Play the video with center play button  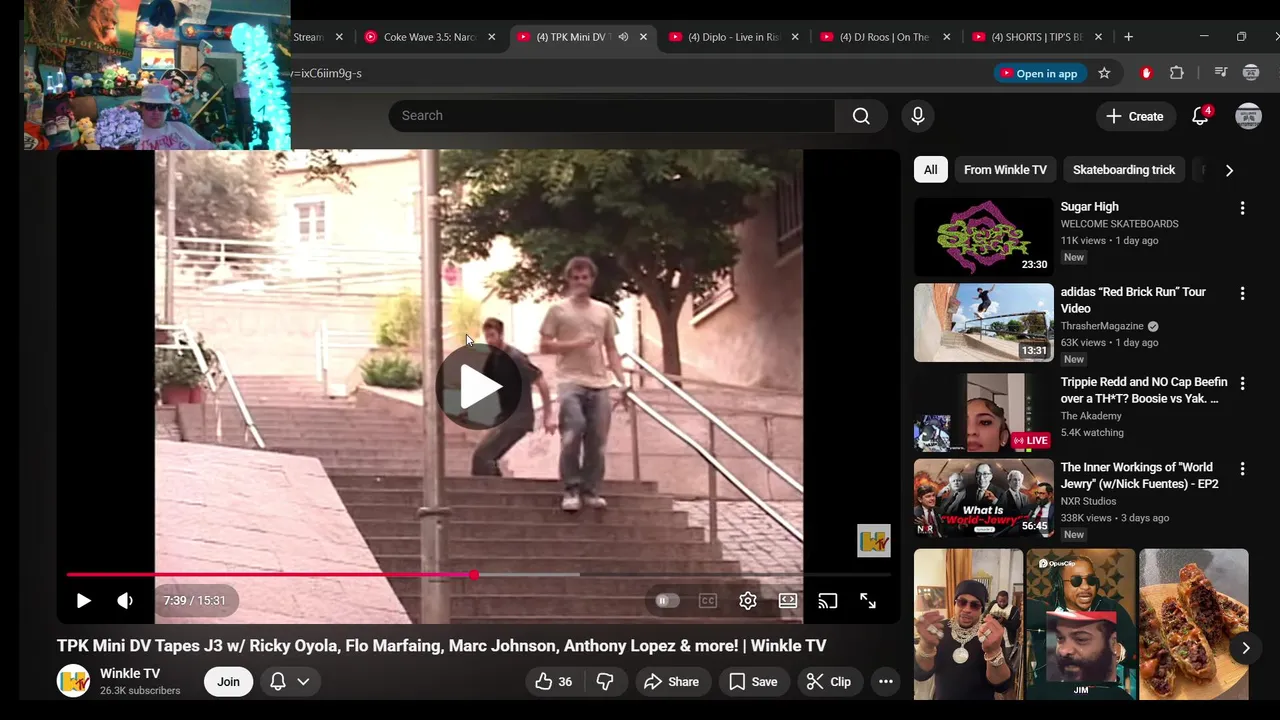479,387
